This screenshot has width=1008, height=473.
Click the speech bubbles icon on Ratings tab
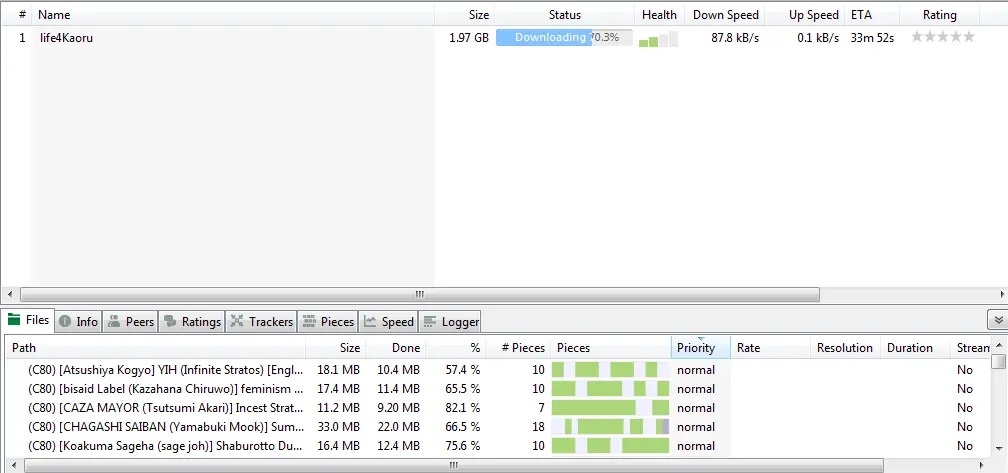[170, 321]
